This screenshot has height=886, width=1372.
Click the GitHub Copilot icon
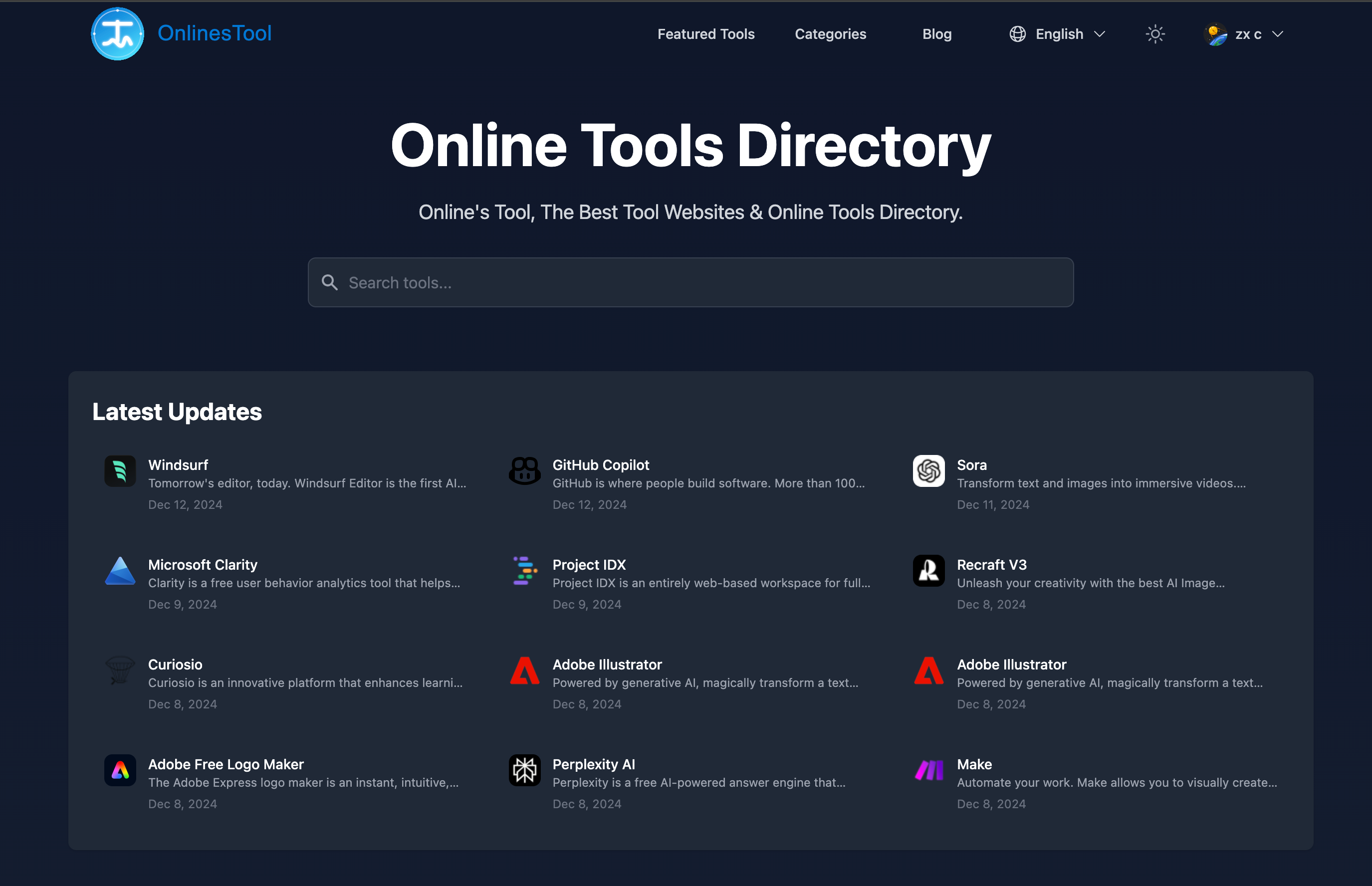click(525, 471)
